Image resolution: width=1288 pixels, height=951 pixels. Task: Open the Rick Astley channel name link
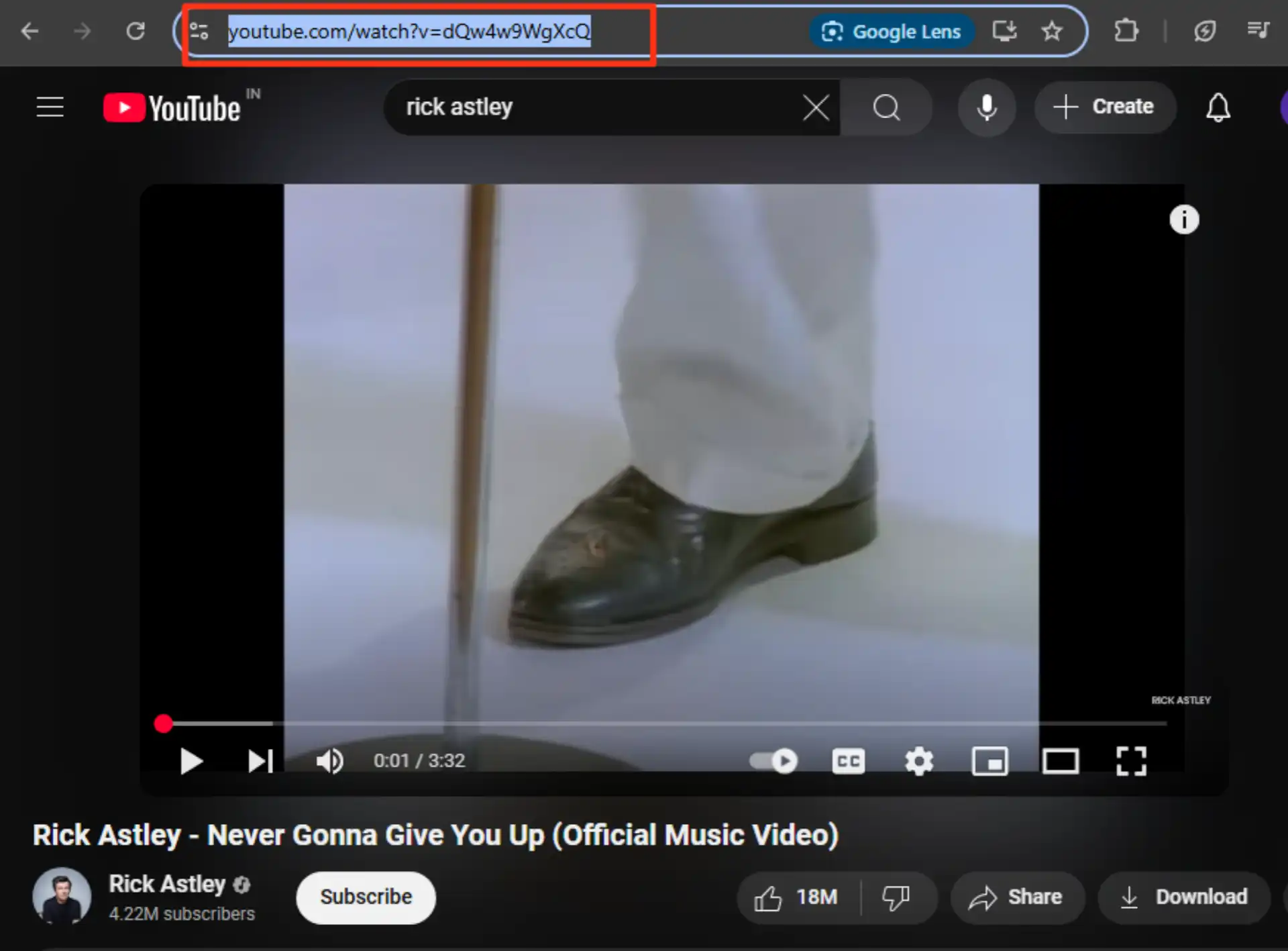(x=167, y=884)
